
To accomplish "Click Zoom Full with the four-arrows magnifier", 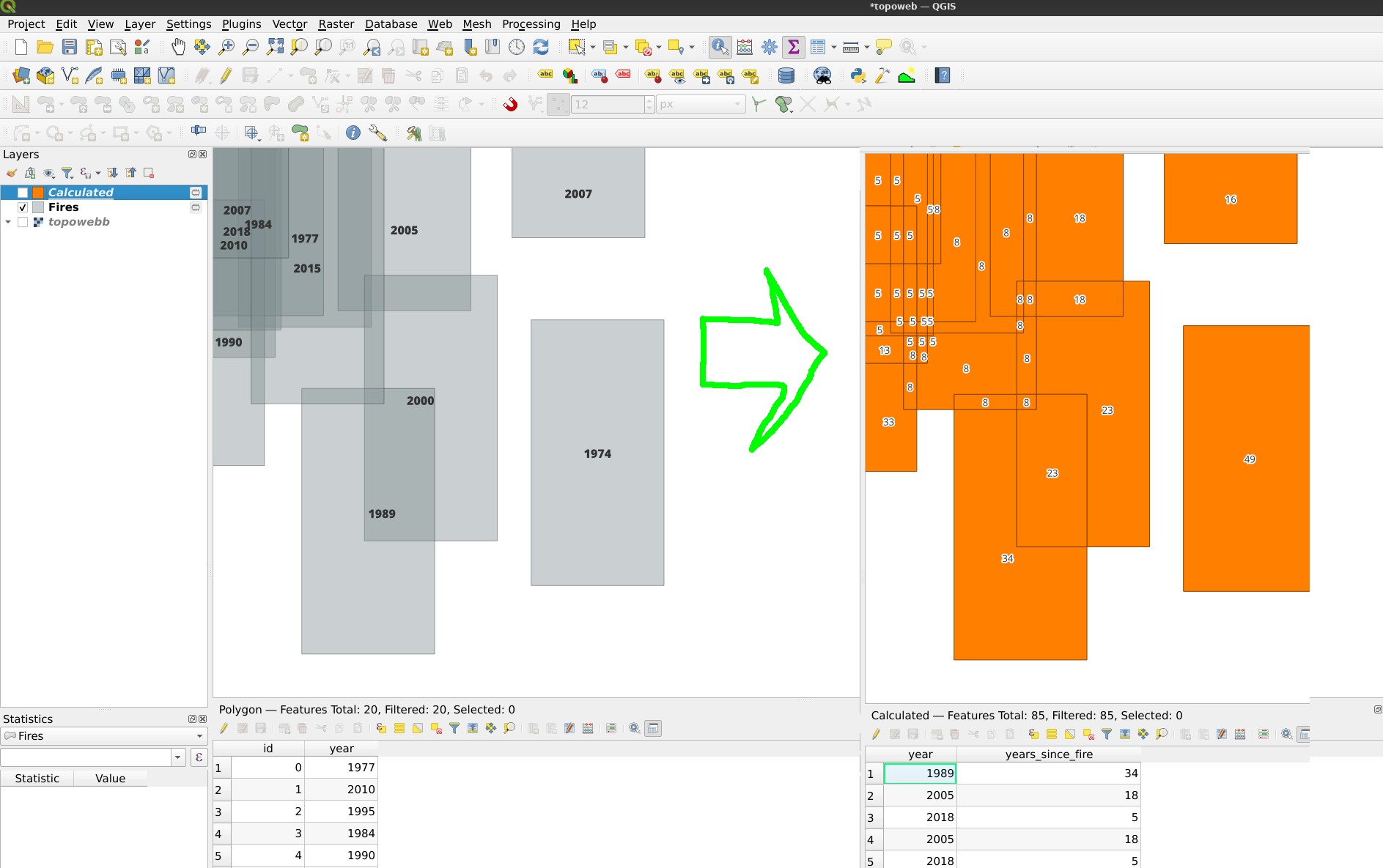I will point(275,48).
